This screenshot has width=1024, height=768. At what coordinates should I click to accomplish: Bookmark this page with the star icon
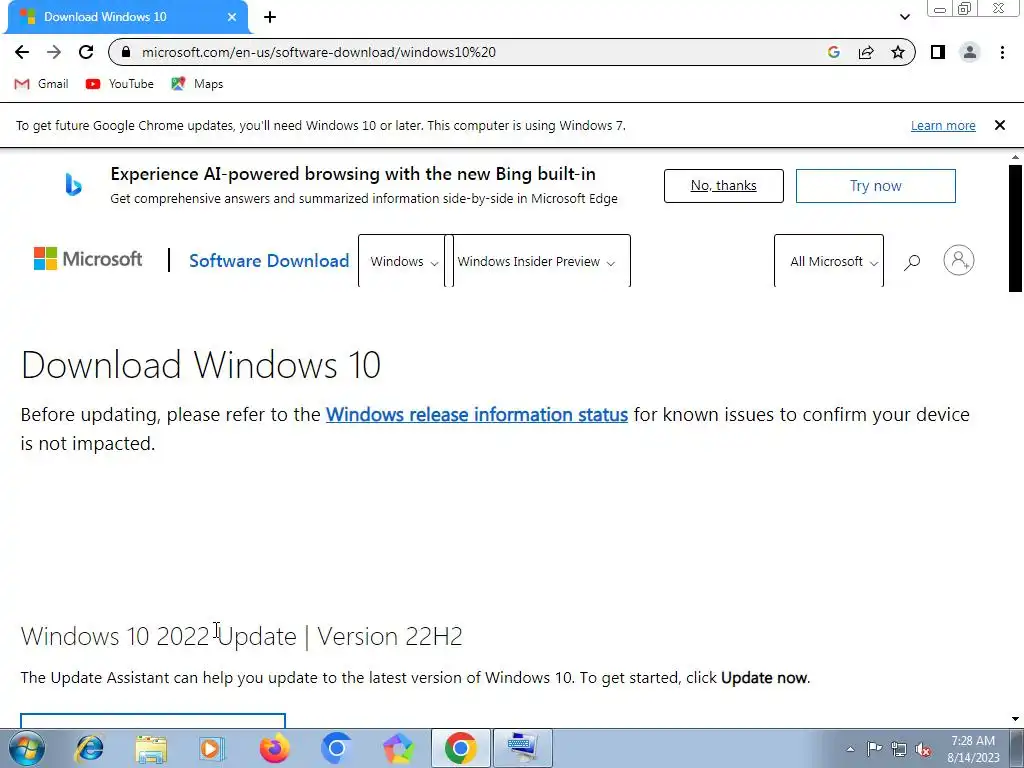[x=898, y=52]
